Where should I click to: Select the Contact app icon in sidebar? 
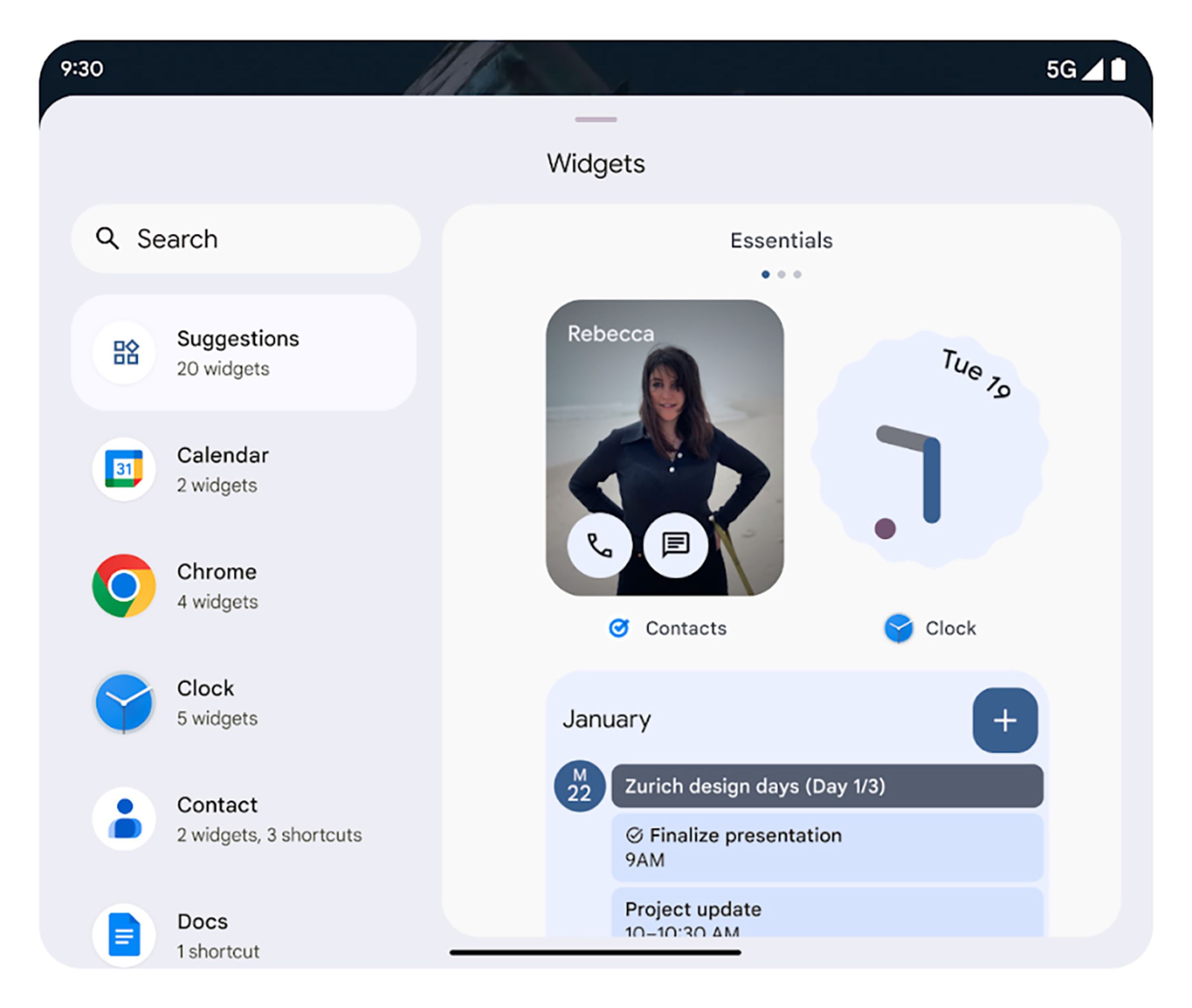pyautogui.click(x=124, y=819)
